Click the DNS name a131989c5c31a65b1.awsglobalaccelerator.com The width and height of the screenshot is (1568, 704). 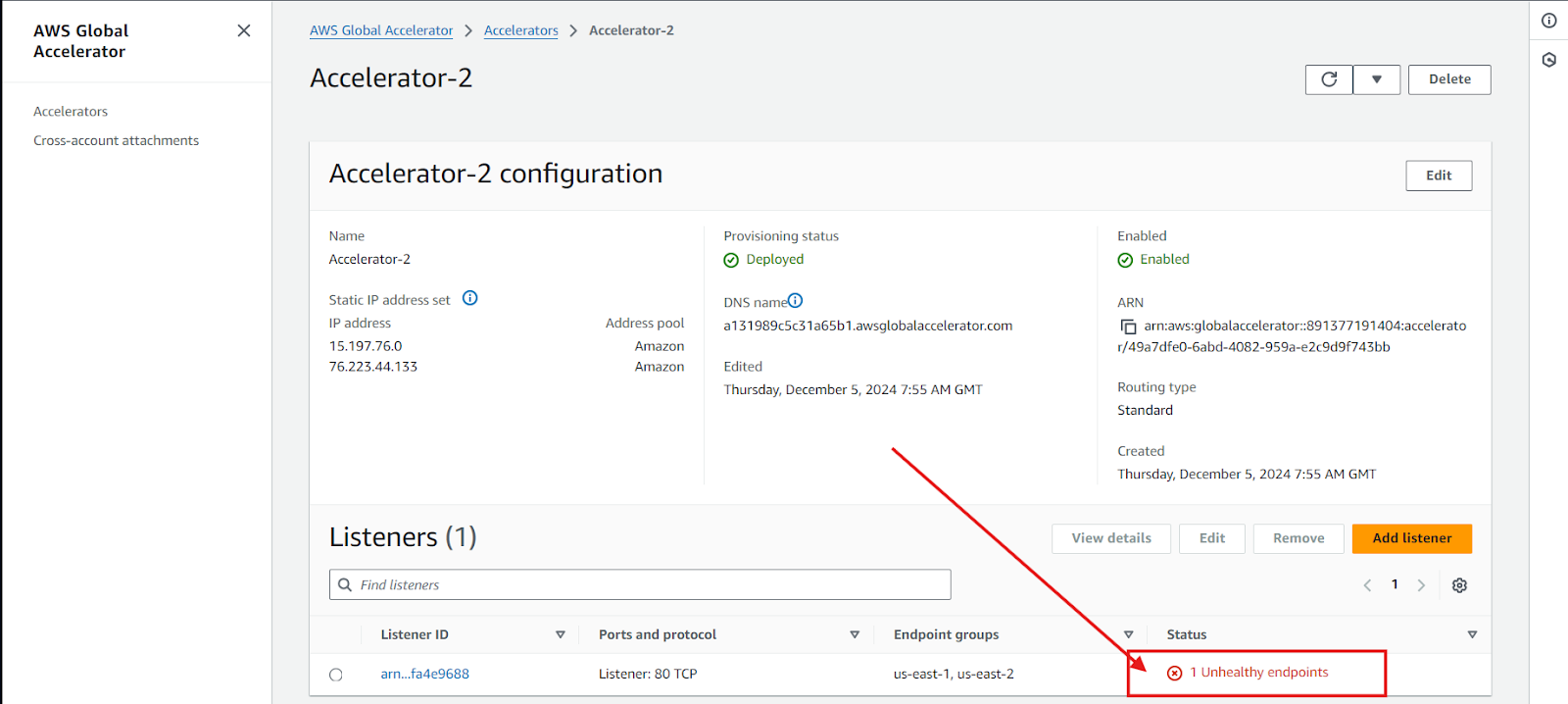868,326
